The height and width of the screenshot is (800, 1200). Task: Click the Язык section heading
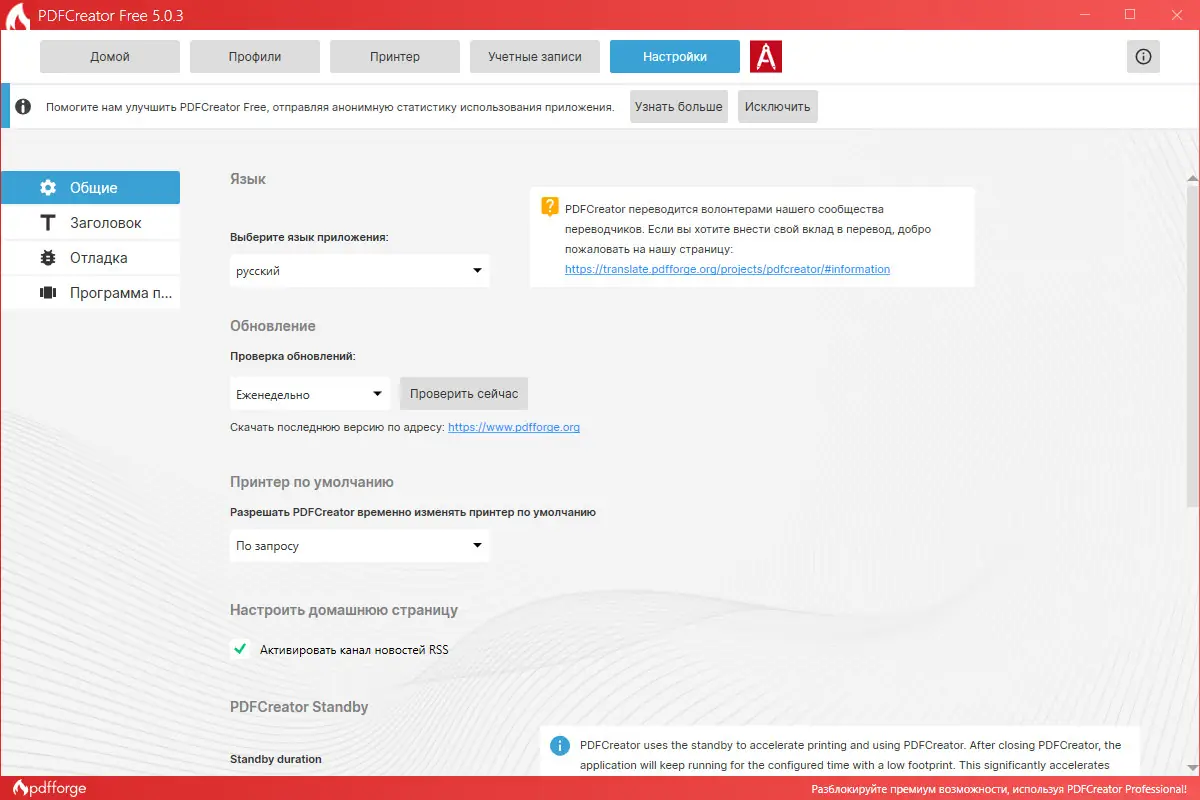(x=248, y=179)
